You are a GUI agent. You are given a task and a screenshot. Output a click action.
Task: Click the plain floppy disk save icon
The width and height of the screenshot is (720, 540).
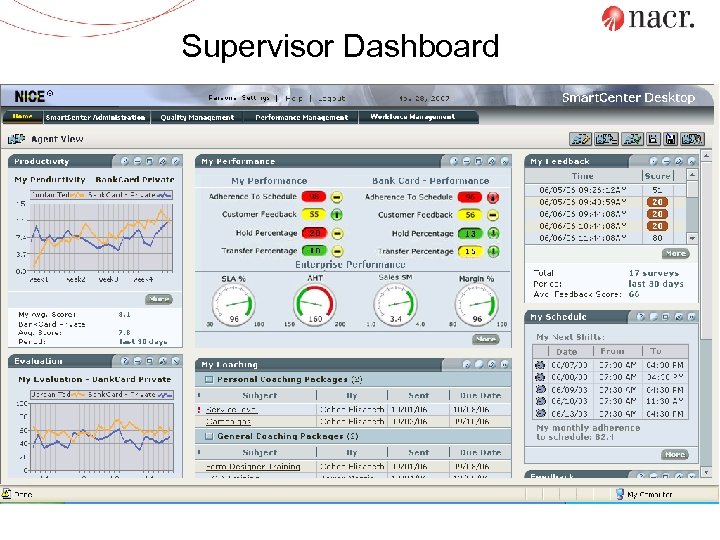(653, 139)
